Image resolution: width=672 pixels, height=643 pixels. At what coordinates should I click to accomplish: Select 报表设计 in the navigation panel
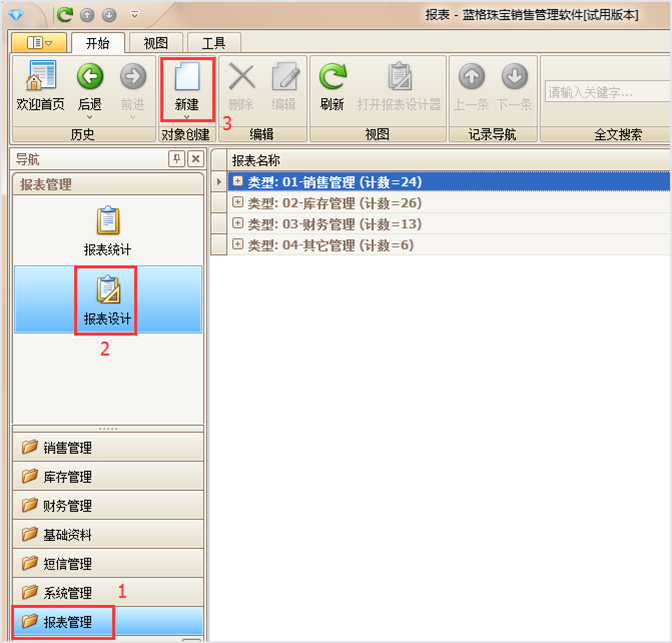point(107,299)
